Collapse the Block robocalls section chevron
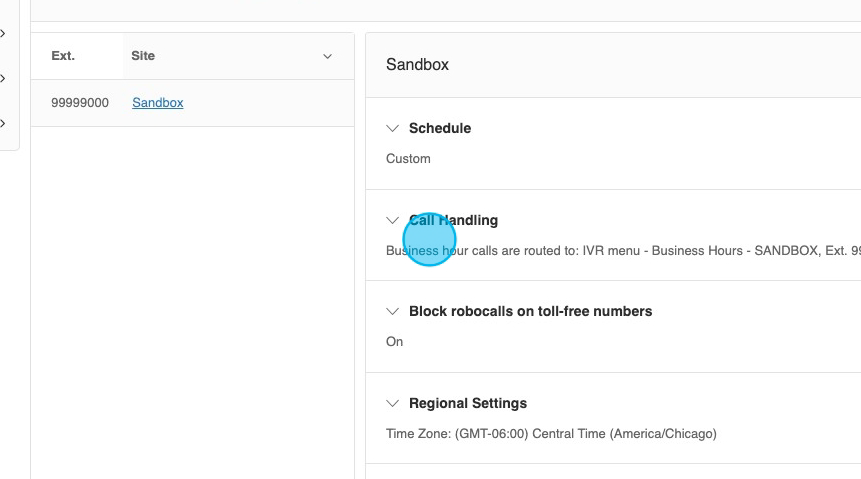Viewport: 861px width, 479px height. [393, 311]
